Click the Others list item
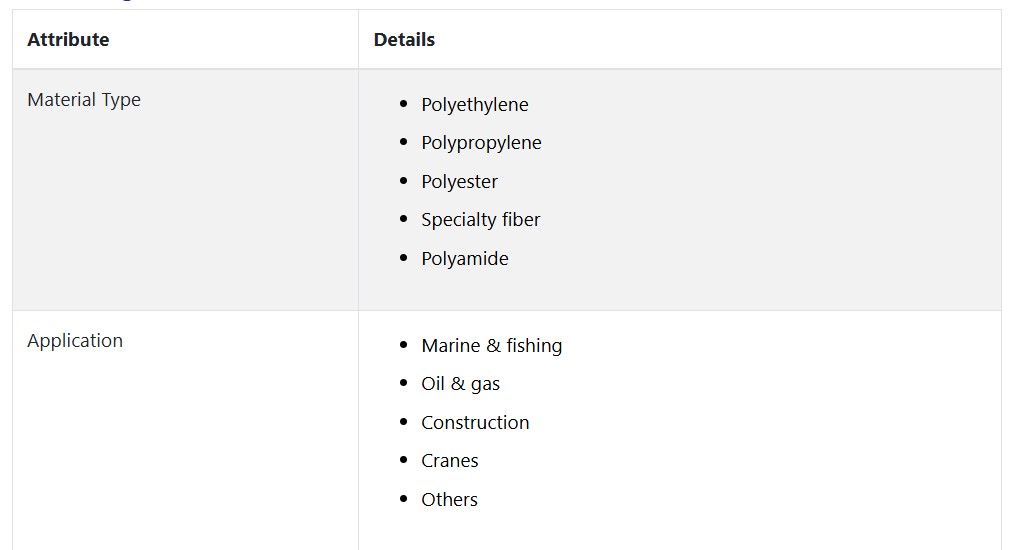 coord(450,500)
